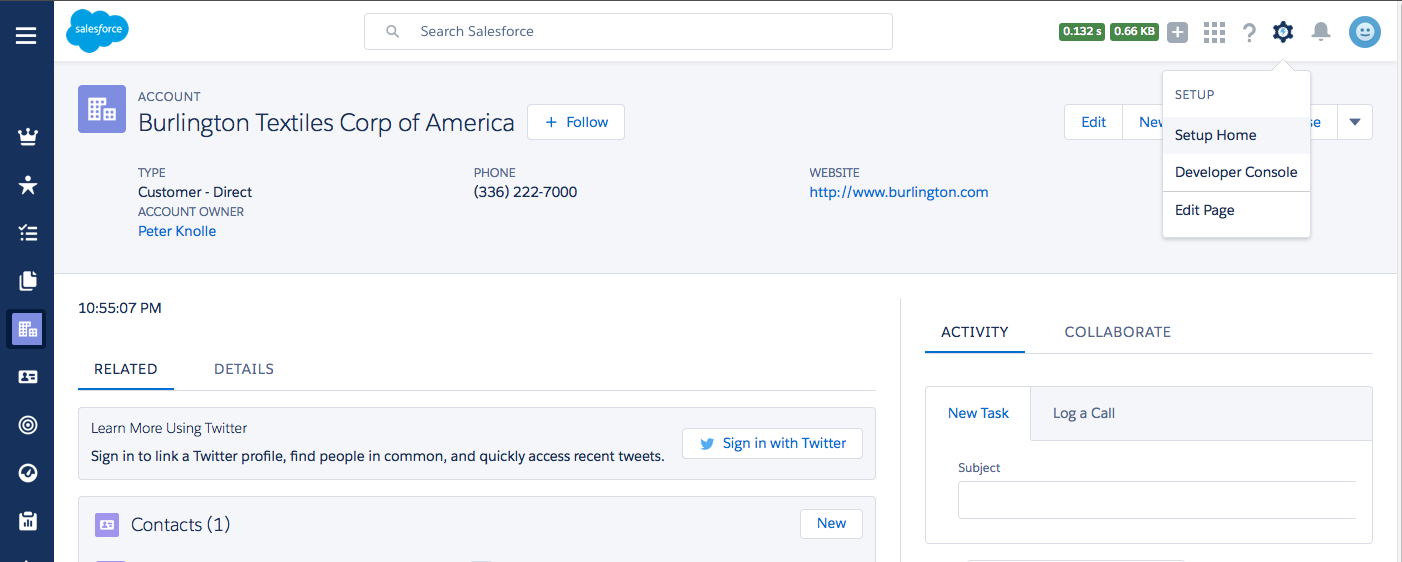Open the Contacts (1) related list link

pos(180,524)
